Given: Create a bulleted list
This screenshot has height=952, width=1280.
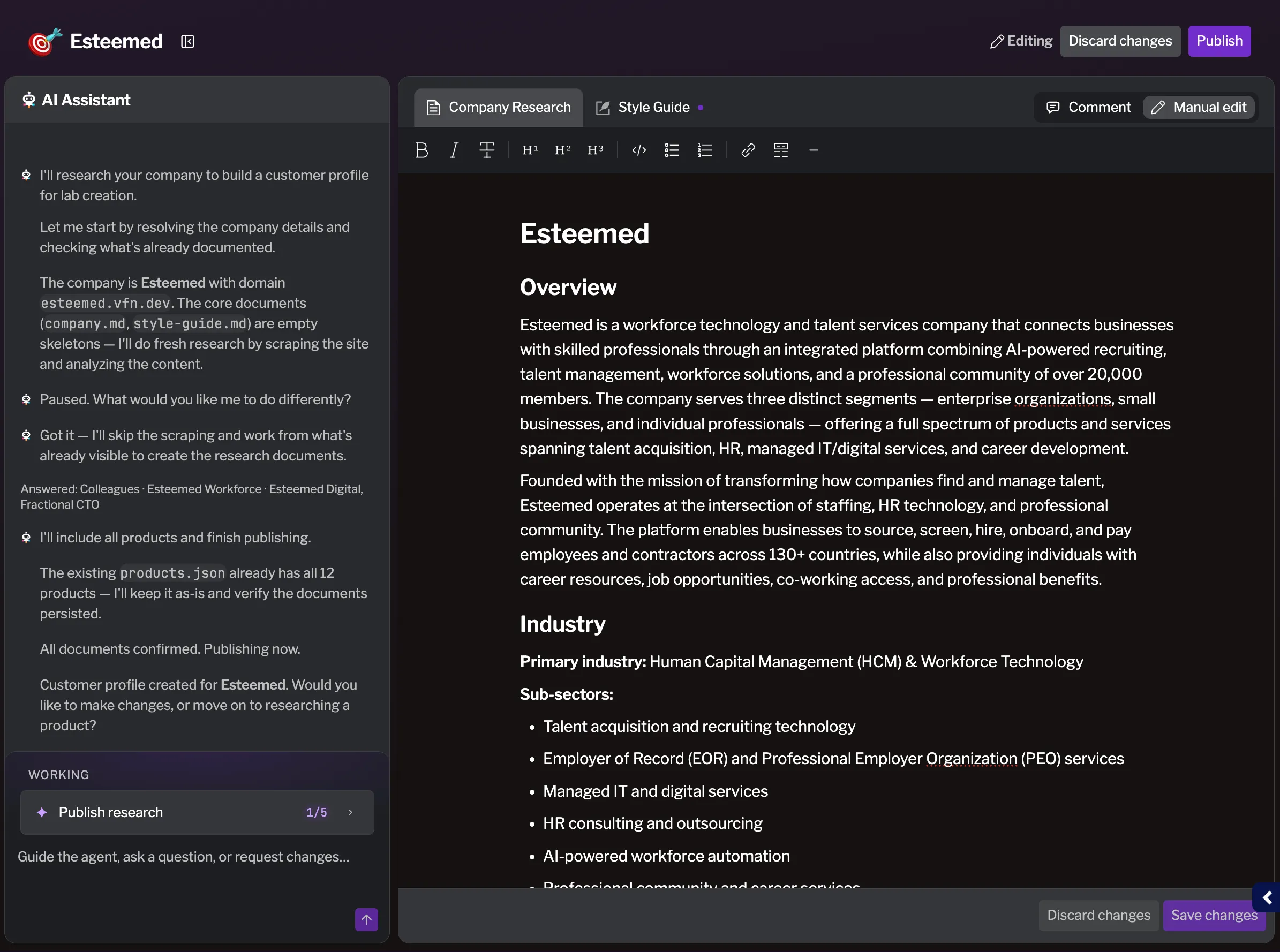Looking at the screenshot, I should 672,150.
